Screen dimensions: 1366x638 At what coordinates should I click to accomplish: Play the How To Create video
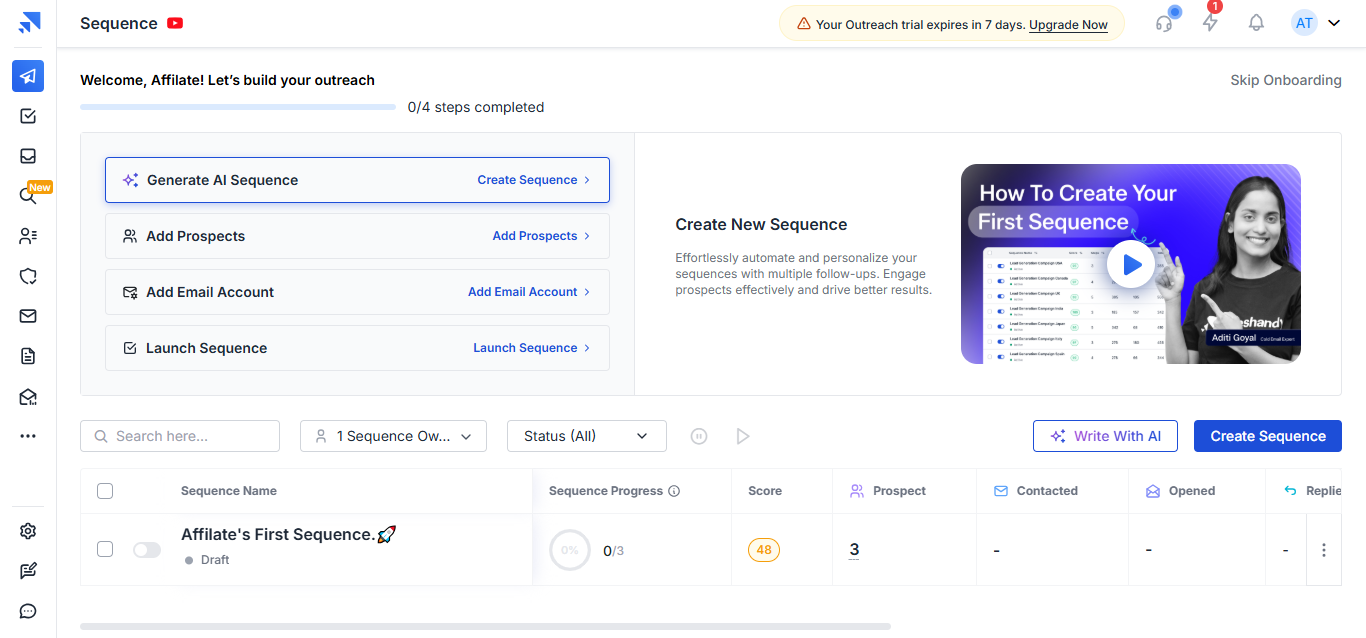1131,264
